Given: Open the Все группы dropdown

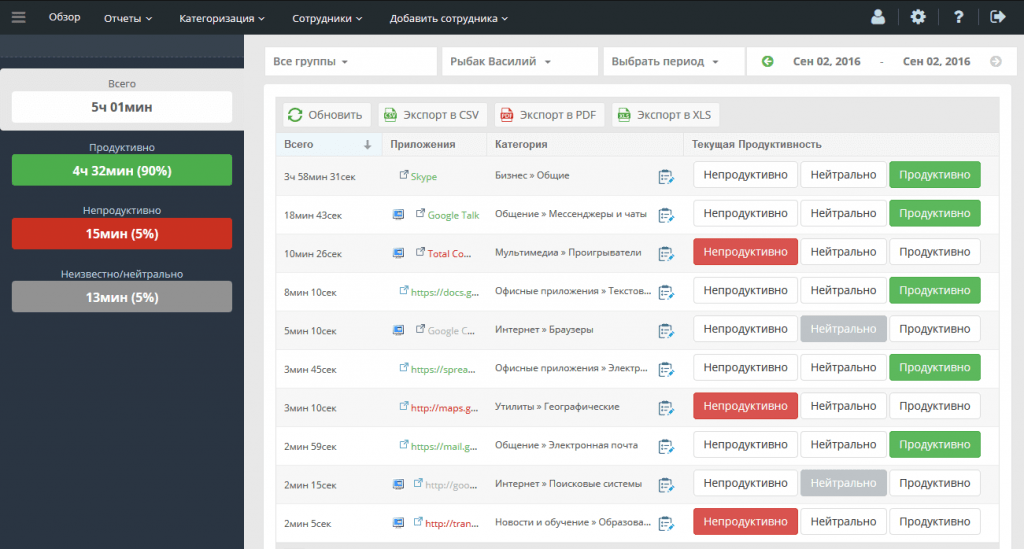Looking at the screenshot, I should click(x=351, y=61).
